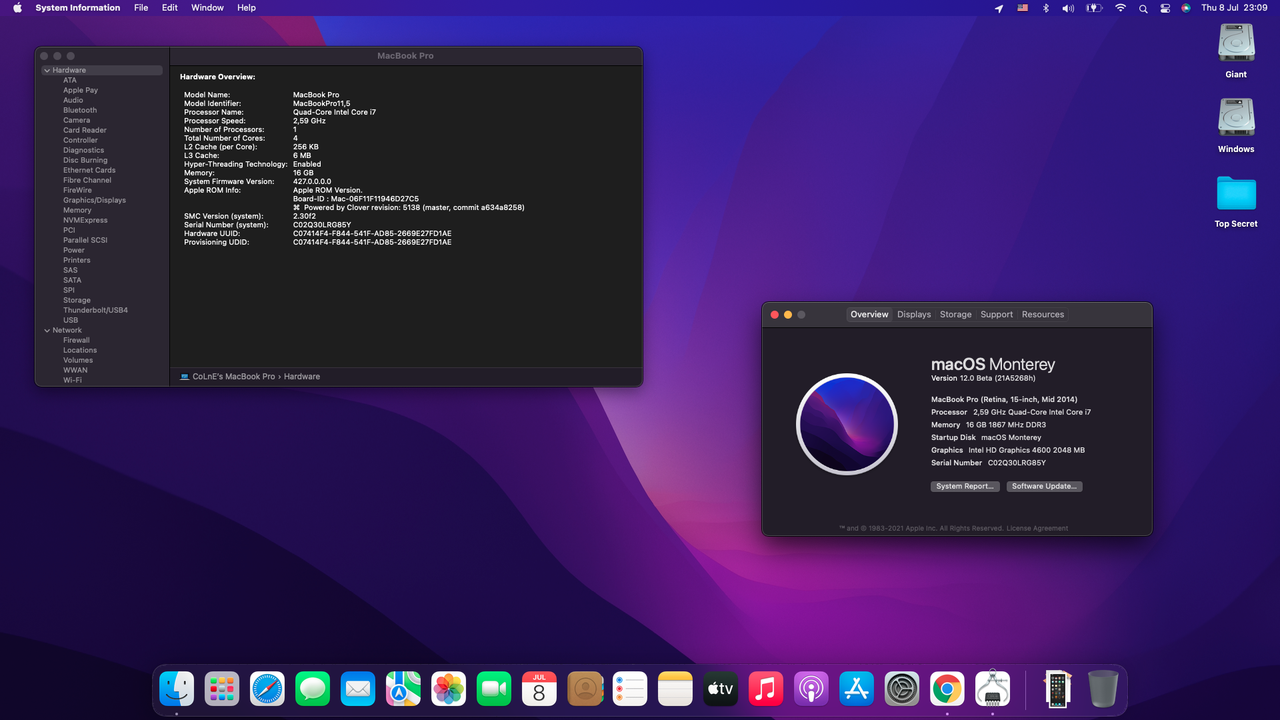Select USB in the sidebar
Image resolution: width=1280 pixels, height=720 pixels.
[71, 320]
